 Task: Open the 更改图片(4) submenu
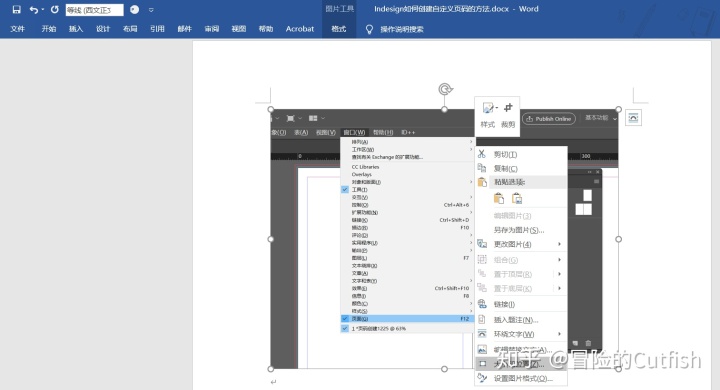coord(521,244)
